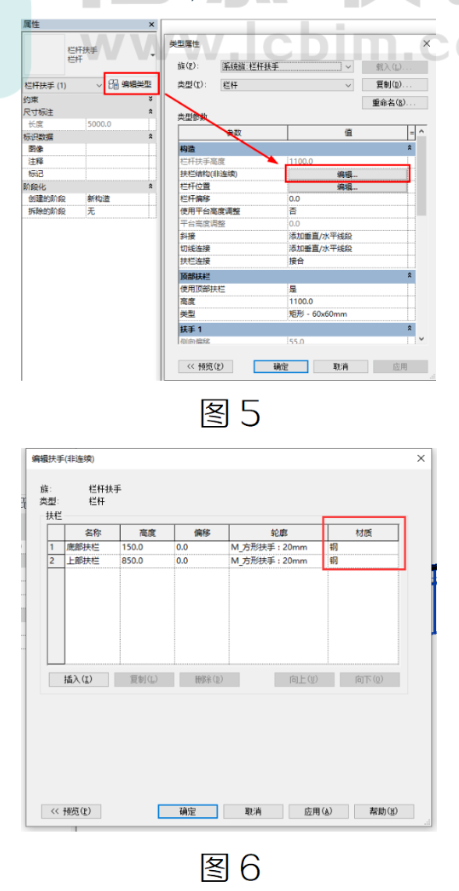Click the 参数 column header
Image resolution: width=459 pixels, height=891 pixels.
pyautogui.click(x=233, y=132)
